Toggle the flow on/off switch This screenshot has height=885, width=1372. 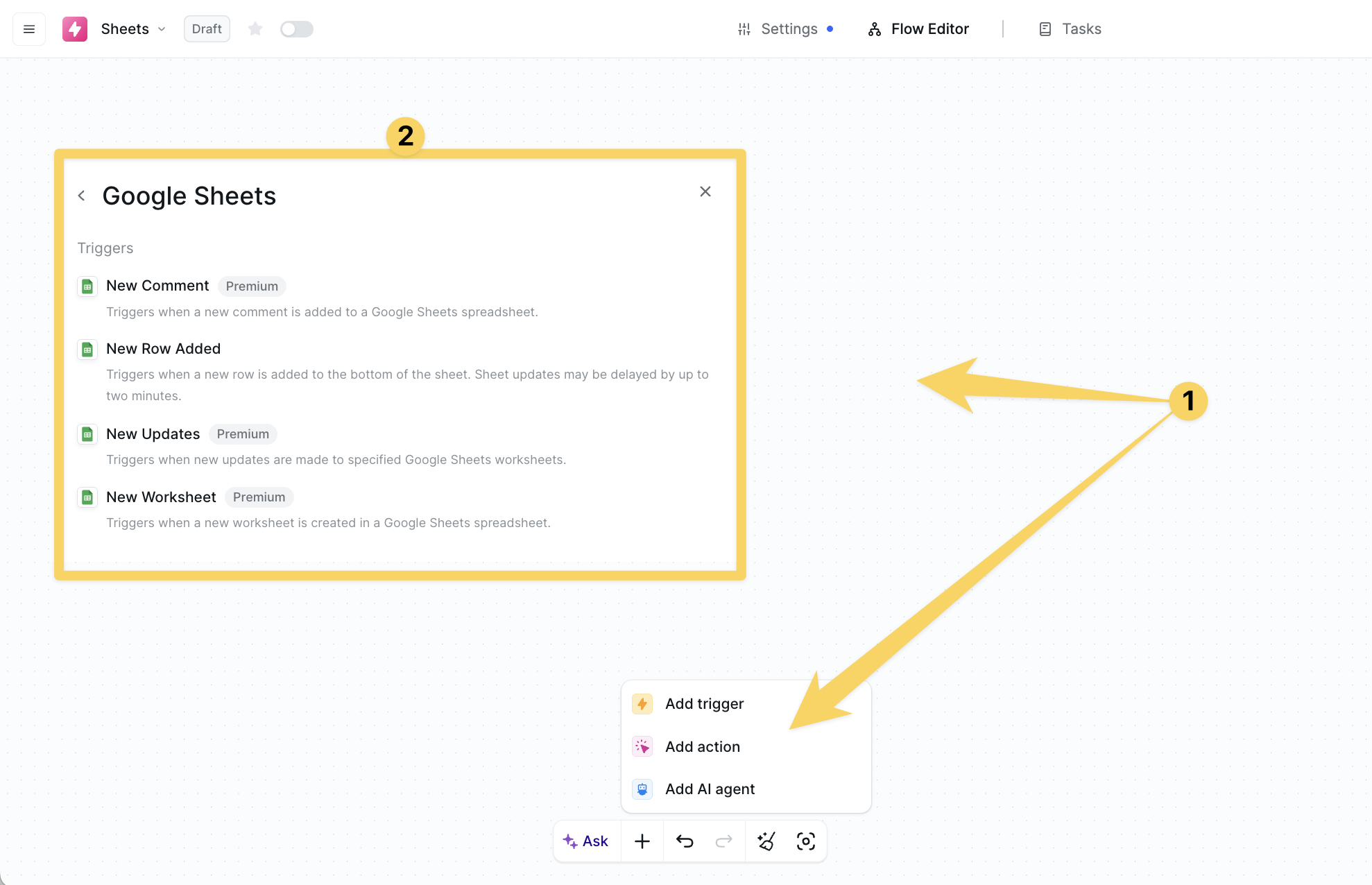click(x=297, y=29)
